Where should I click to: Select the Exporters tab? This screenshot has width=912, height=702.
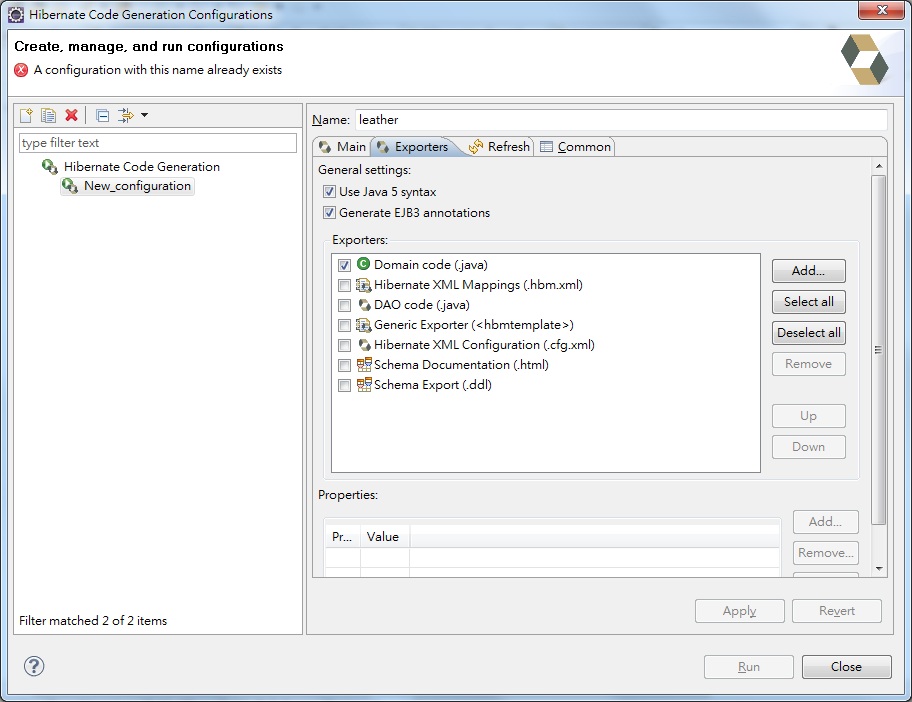point(413,147)
